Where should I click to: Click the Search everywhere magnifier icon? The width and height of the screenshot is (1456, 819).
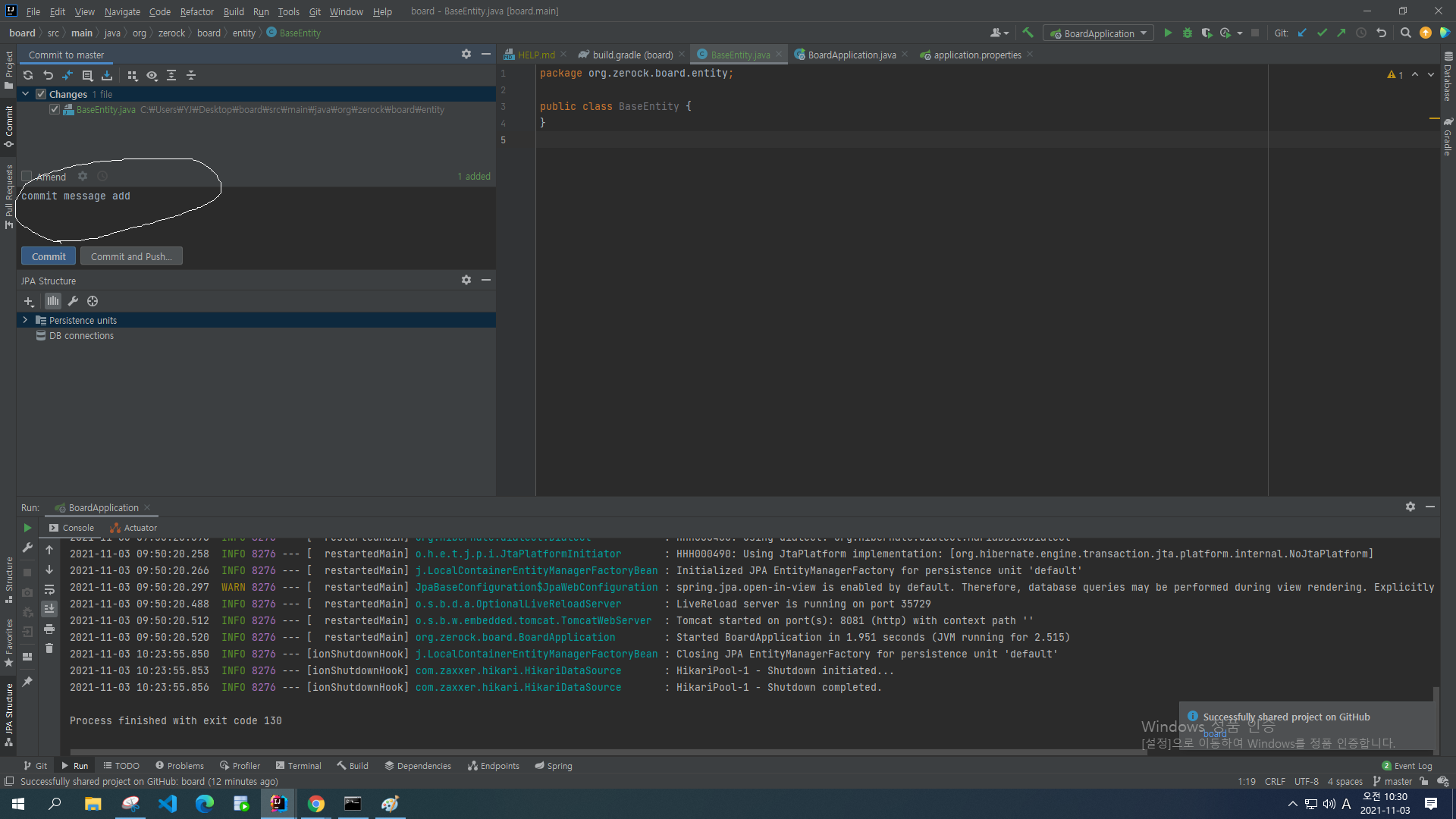click(1405, 33)
